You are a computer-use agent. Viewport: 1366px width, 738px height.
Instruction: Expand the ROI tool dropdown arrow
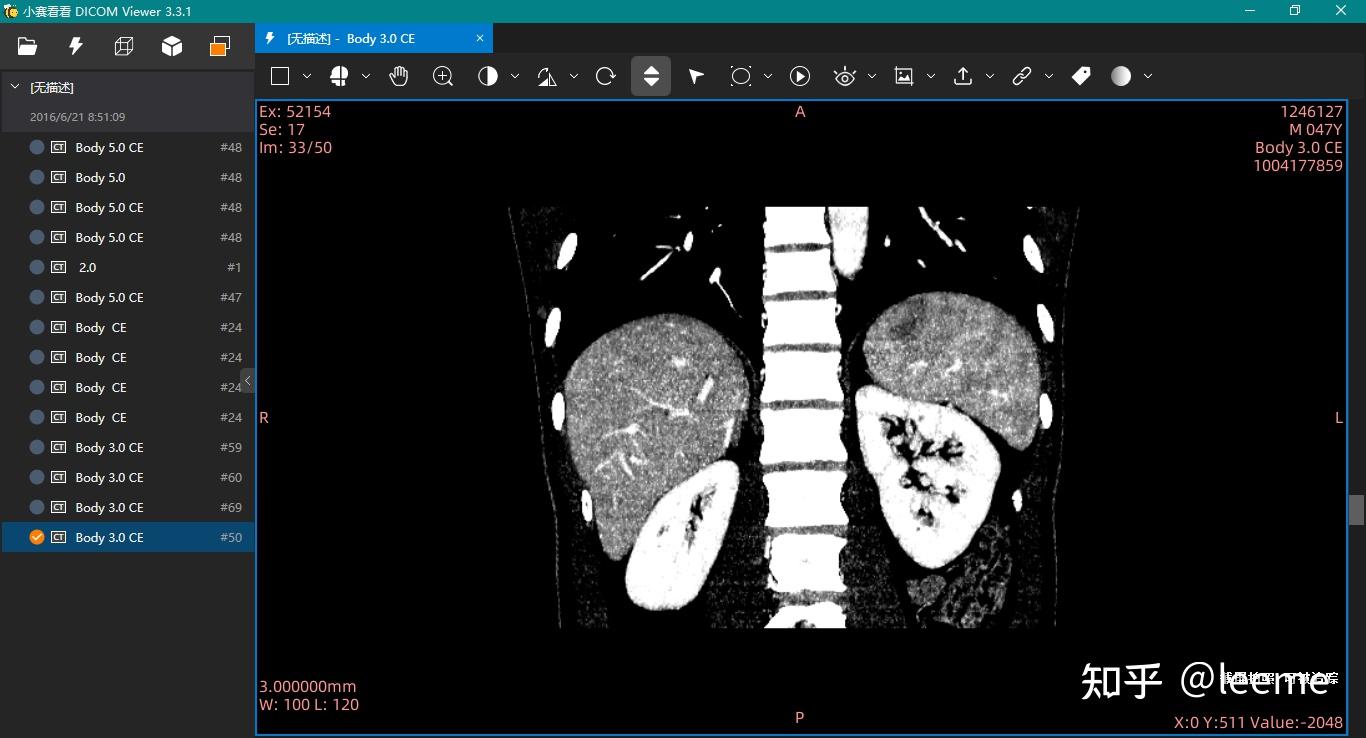tap(768, 76)
